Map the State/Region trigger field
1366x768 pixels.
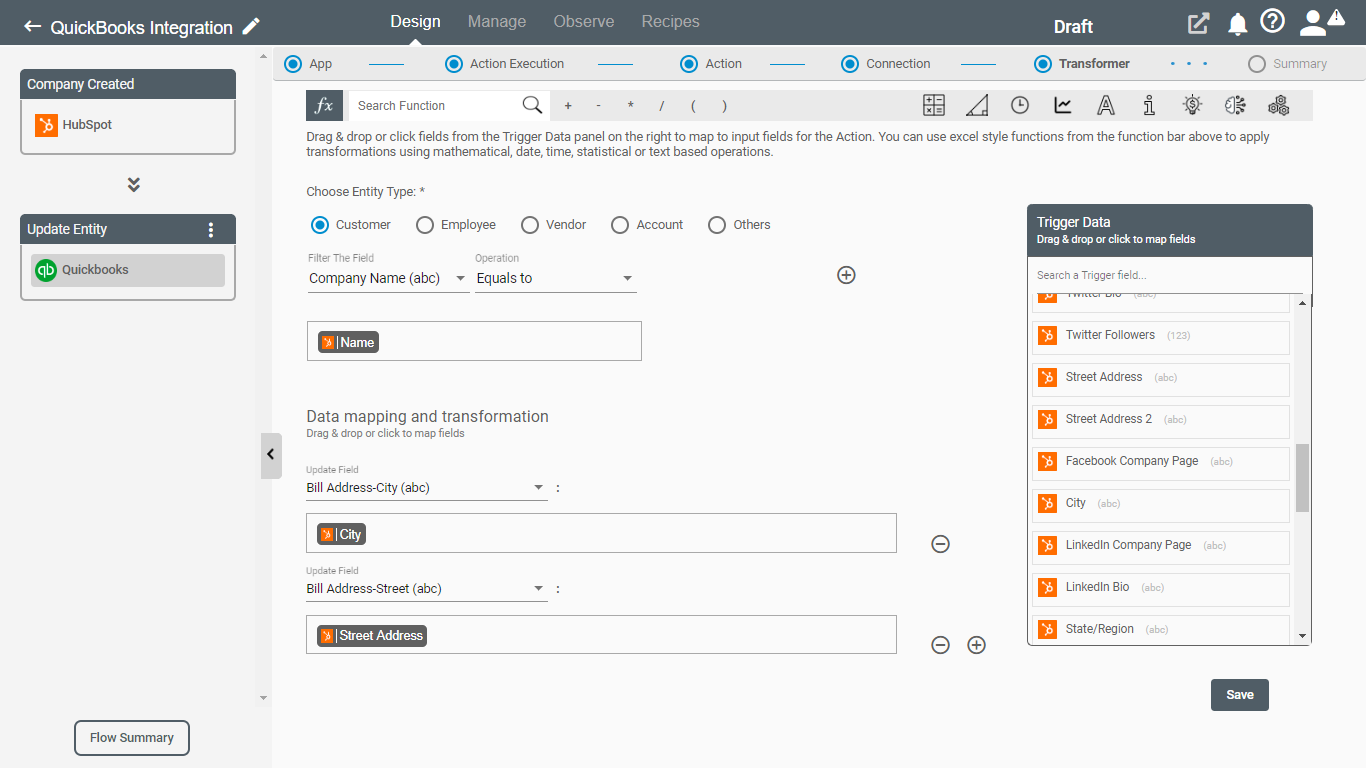pos(1161,629)
